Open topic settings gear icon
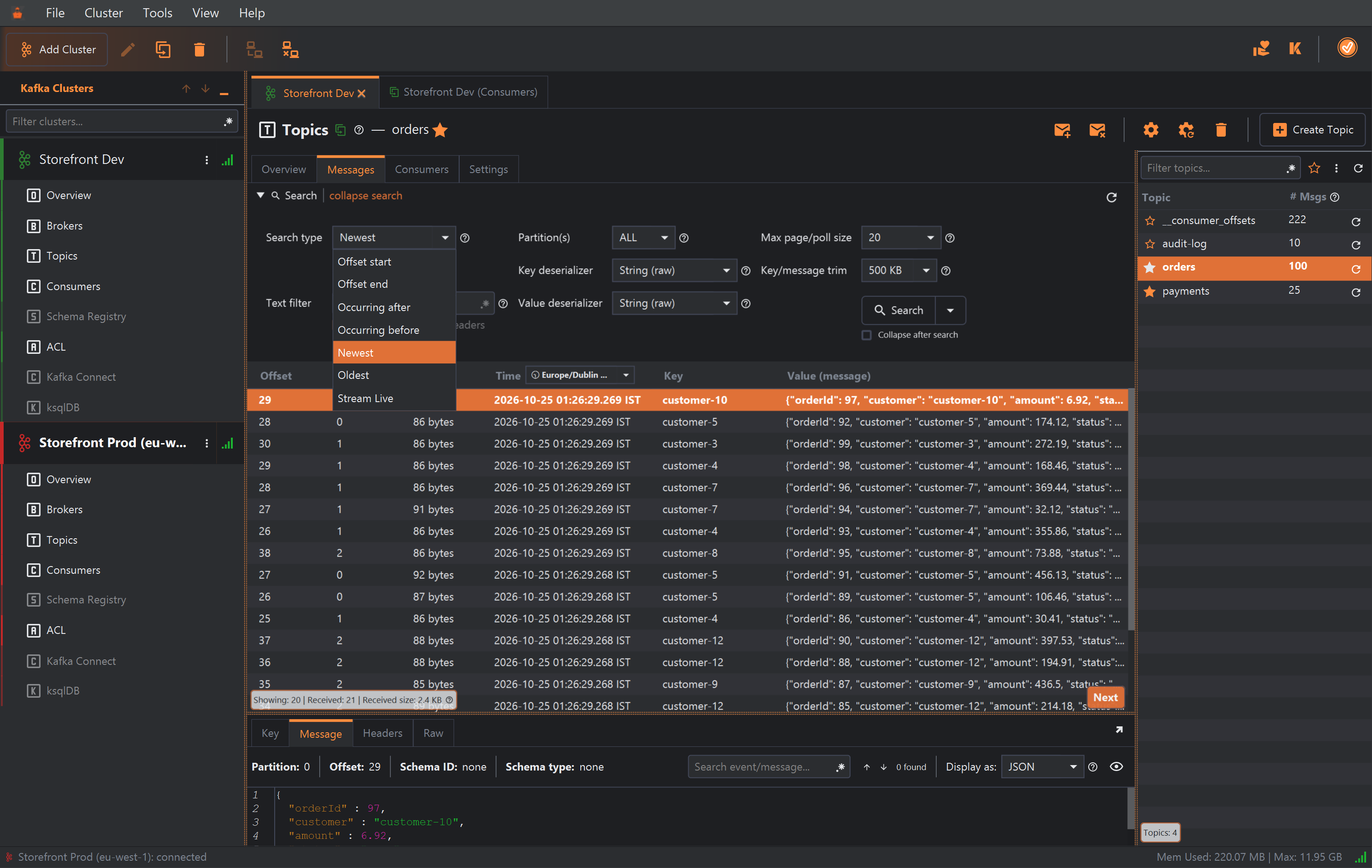The image size is (1372, 868). point(1150,130)
